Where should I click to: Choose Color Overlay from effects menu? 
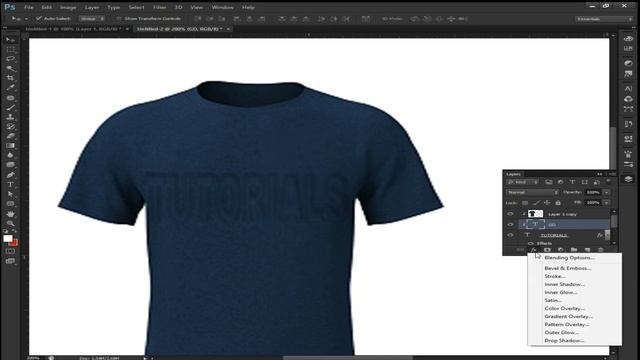[x=564, y=308]
